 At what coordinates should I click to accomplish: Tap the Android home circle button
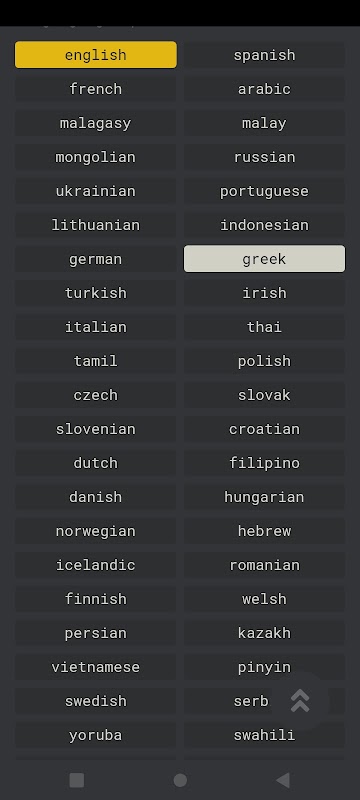click(180, 780)
